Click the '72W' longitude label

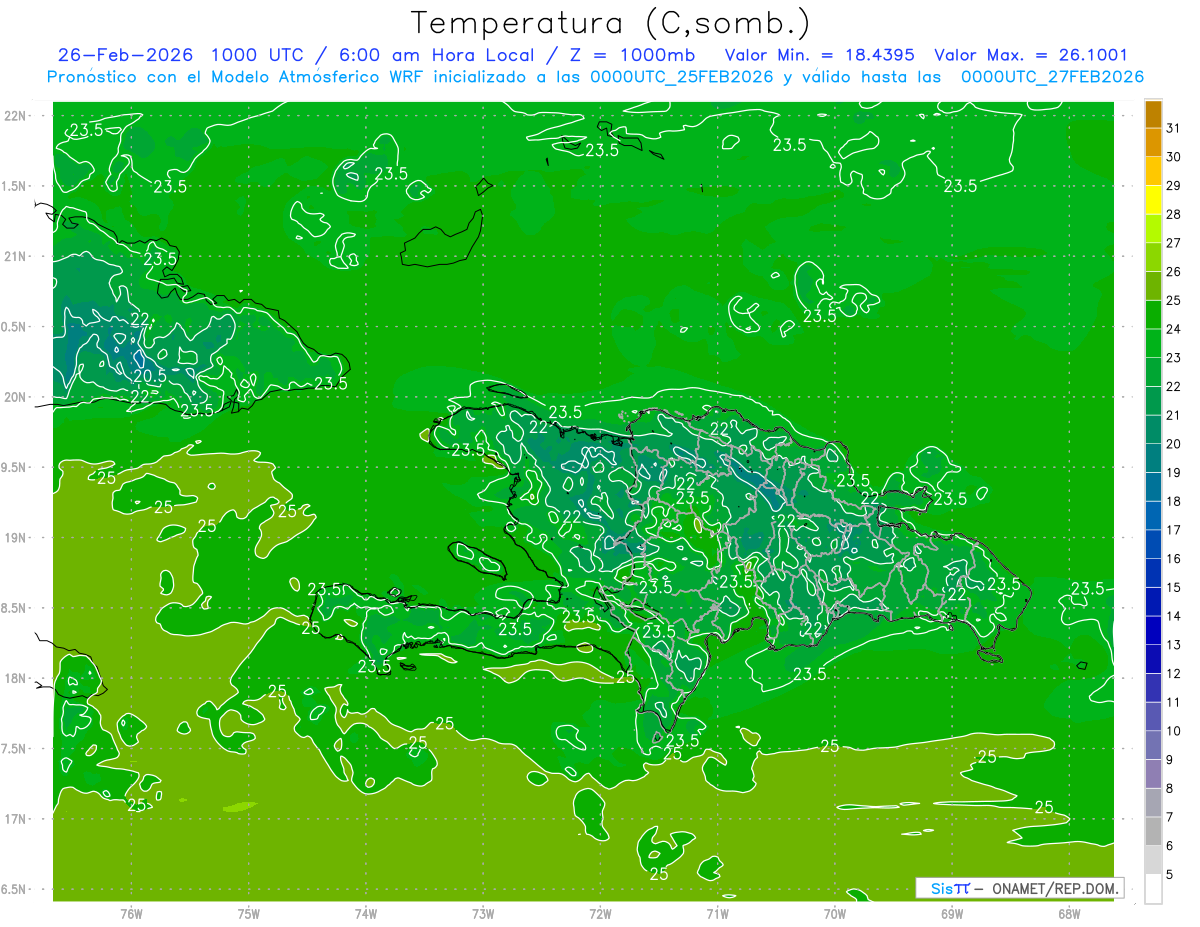click(601, 914)
